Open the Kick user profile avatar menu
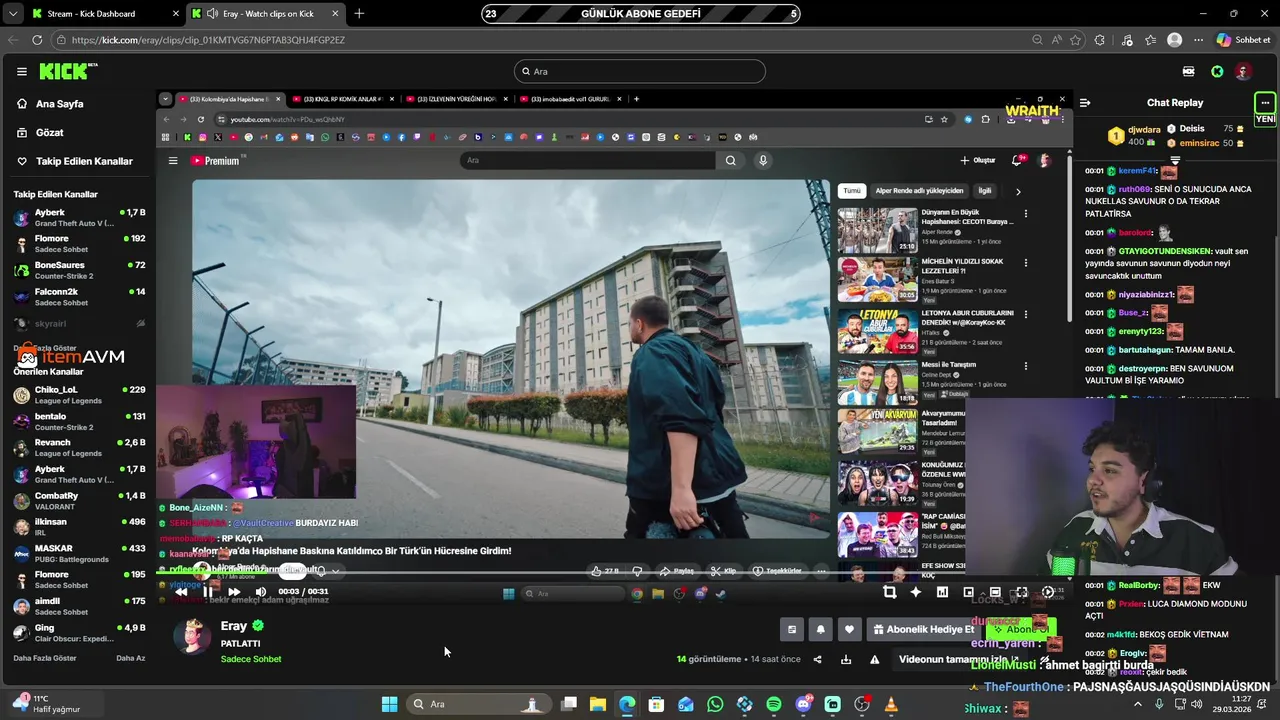Image resolution: width=1280 pixels, height=720 pixels. pyautogui.click(x=1243, y=71)
